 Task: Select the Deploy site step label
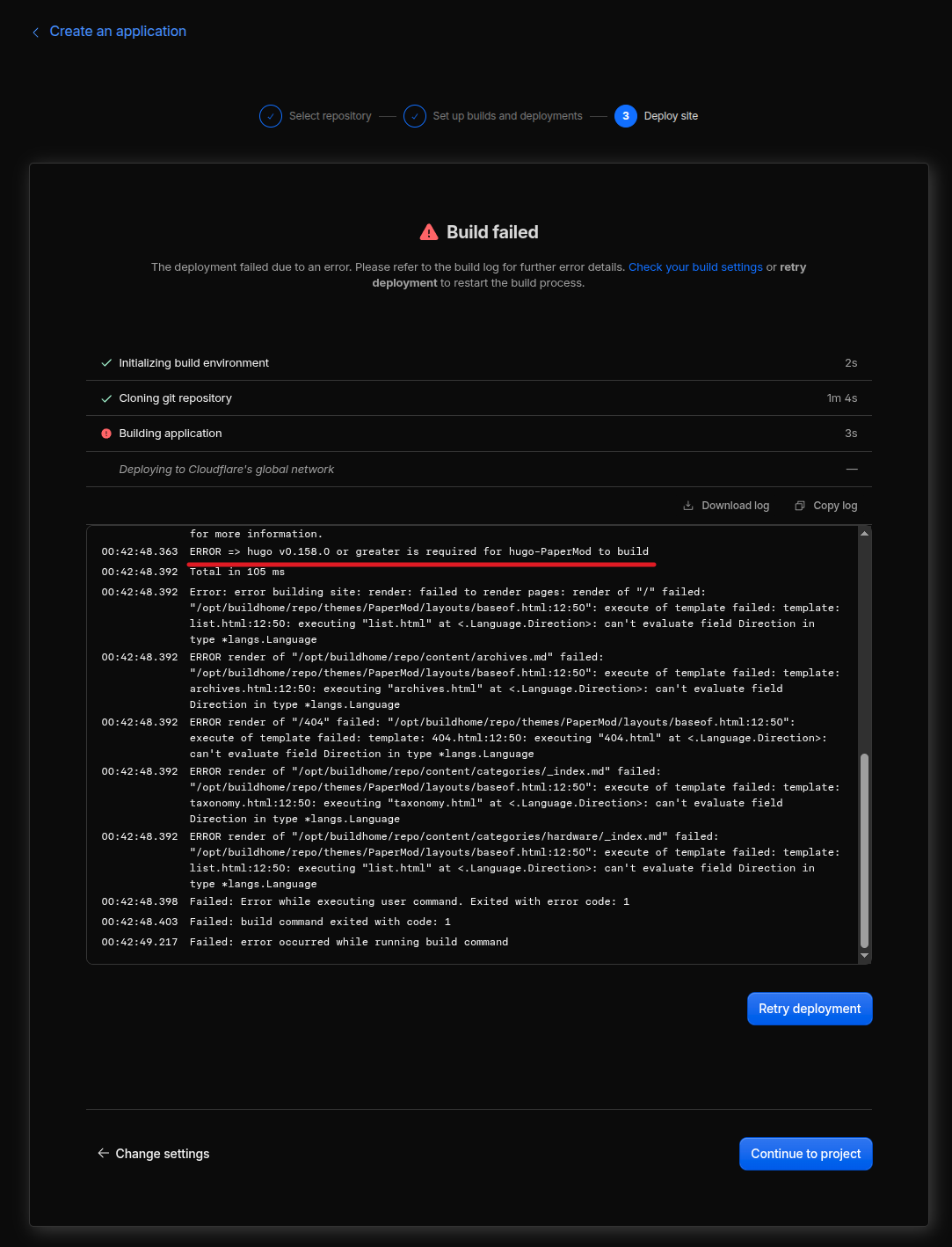pos(672,116)
